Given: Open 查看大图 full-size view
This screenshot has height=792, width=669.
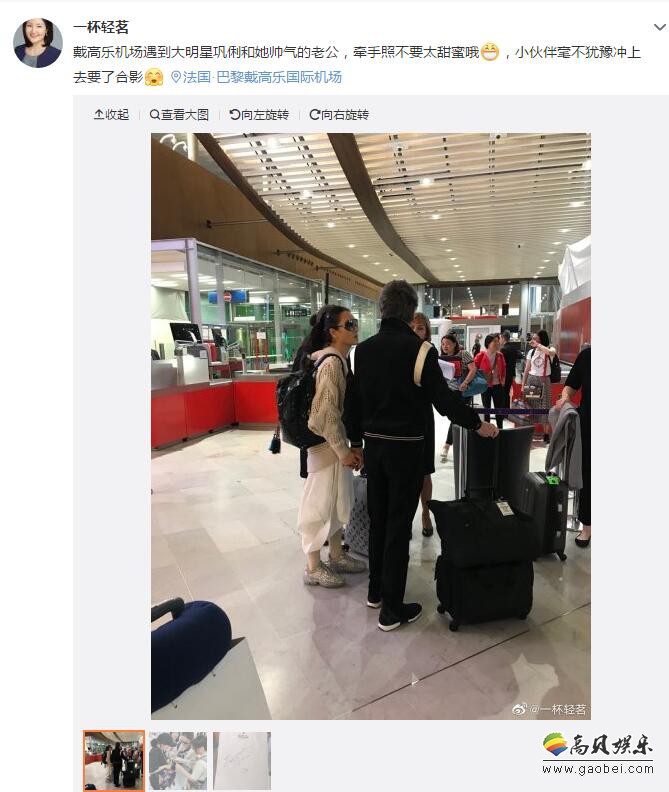Looking at the screenshot, I should [179, 115].
